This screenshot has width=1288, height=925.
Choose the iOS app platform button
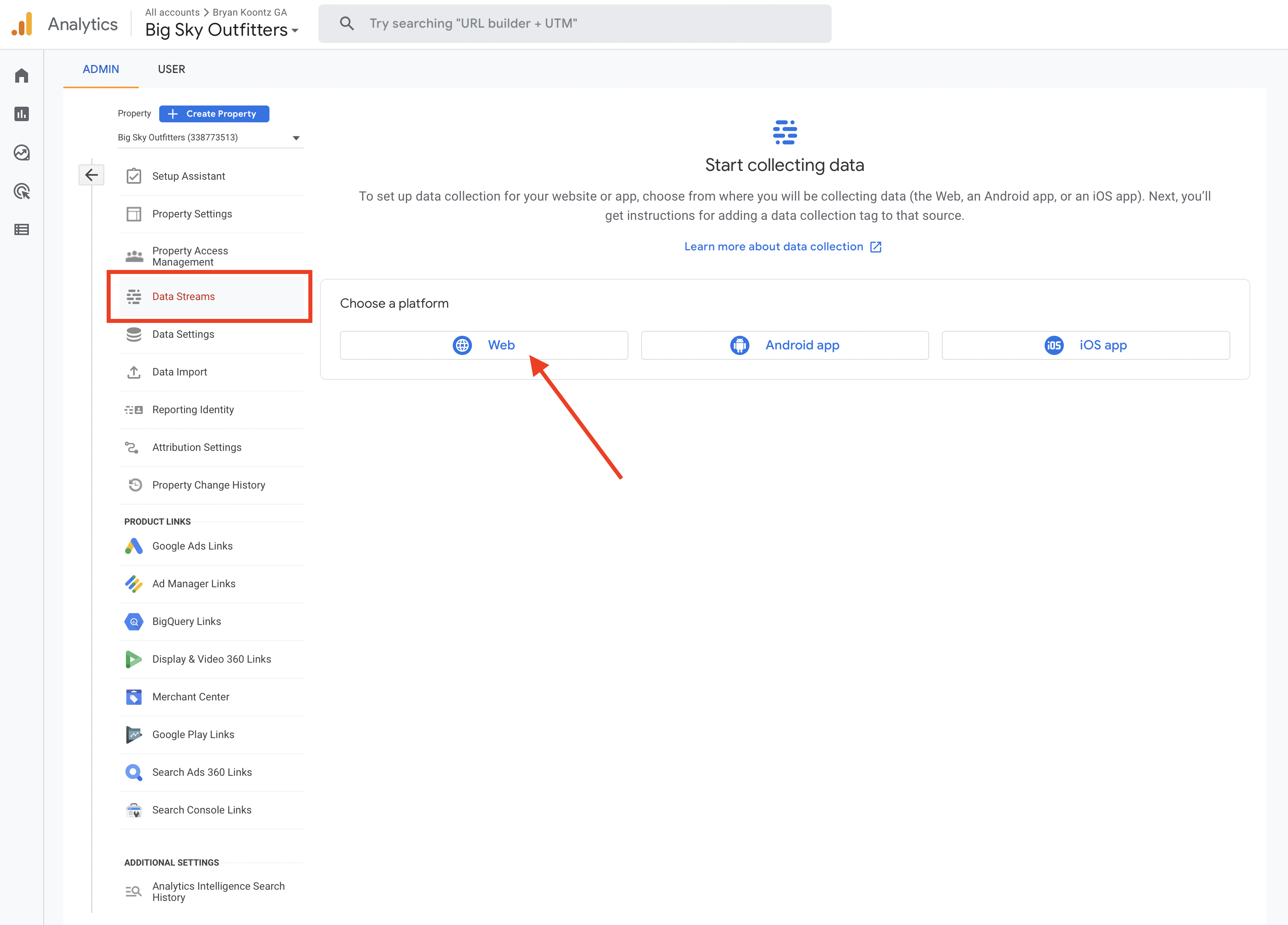[1086, 345]
